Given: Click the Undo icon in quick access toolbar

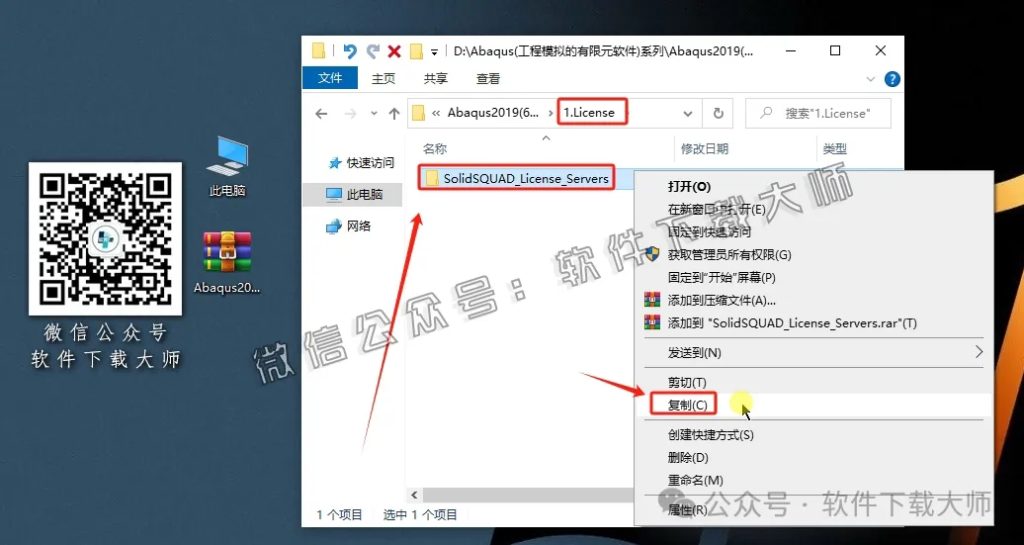Looking at the screenshot, I should [350, 52].
